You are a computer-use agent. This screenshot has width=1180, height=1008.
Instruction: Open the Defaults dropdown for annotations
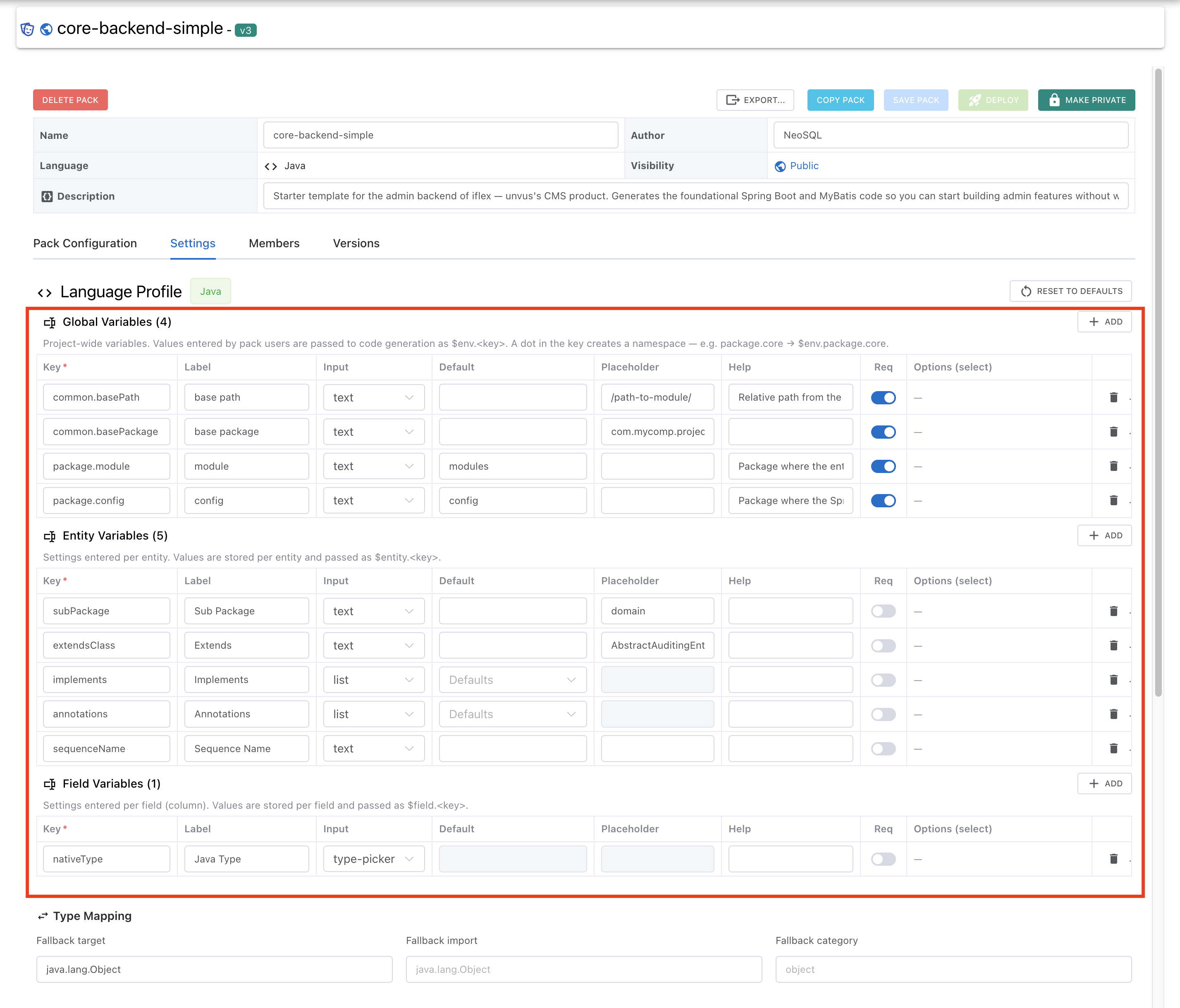513,714
